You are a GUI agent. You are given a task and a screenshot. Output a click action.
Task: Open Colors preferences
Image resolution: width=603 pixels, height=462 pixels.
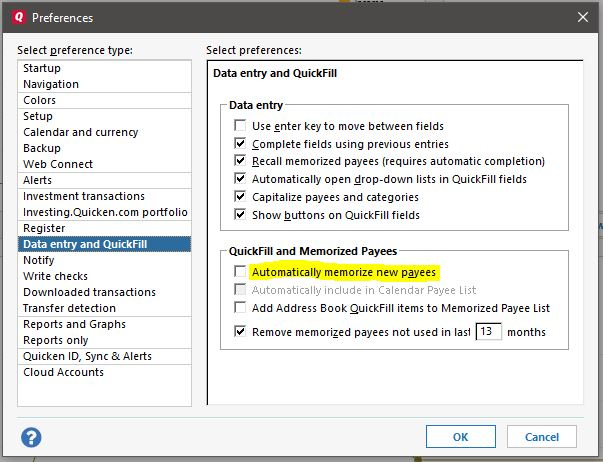pos(104,100)
